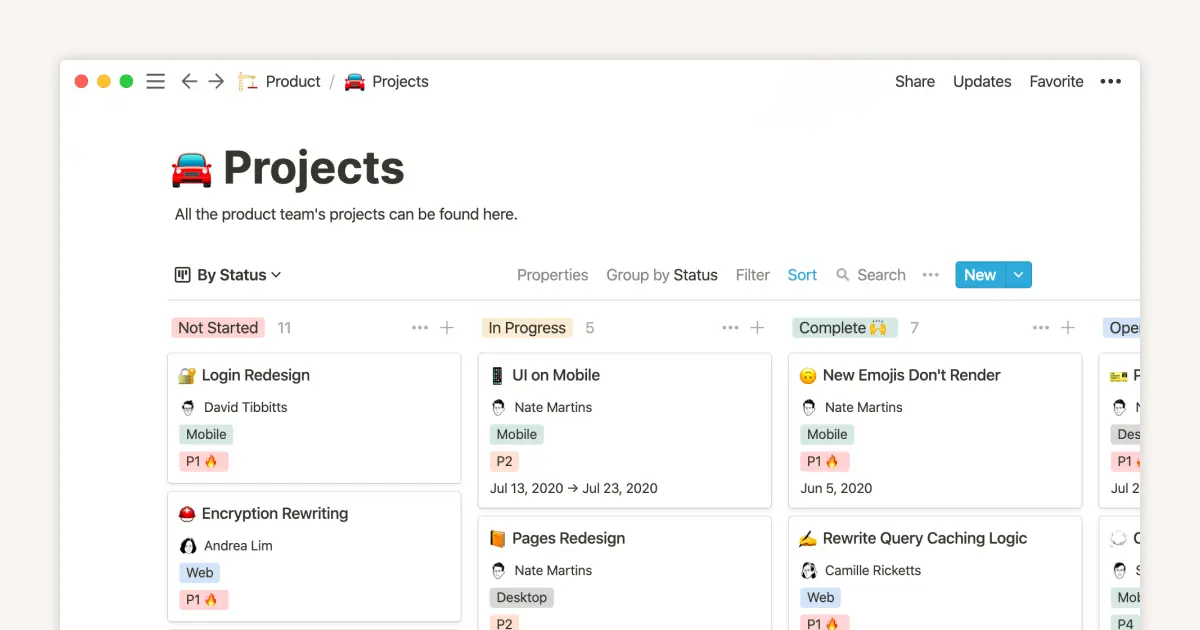The width and height of the screenshot is (1200, 630).
Task: Share the page using the Share button
Action: [914, 81]
